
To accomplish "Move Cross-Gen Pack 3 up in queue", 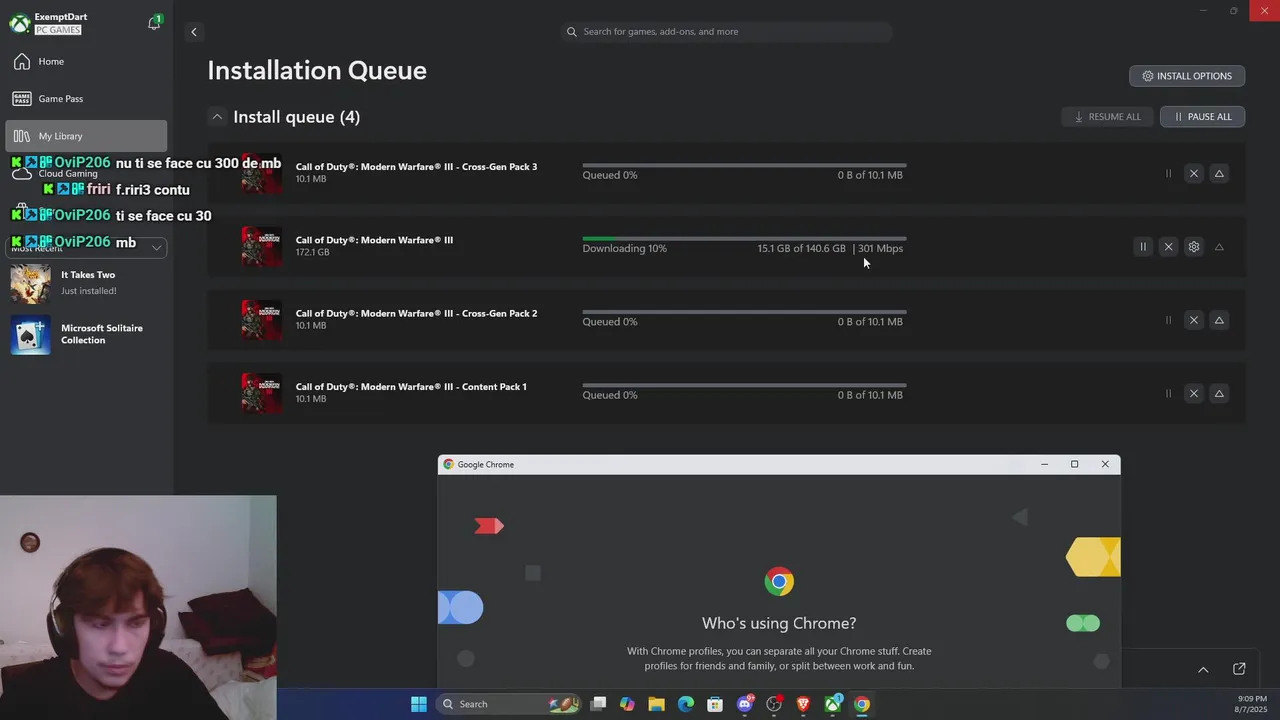I will point(1219,174).
